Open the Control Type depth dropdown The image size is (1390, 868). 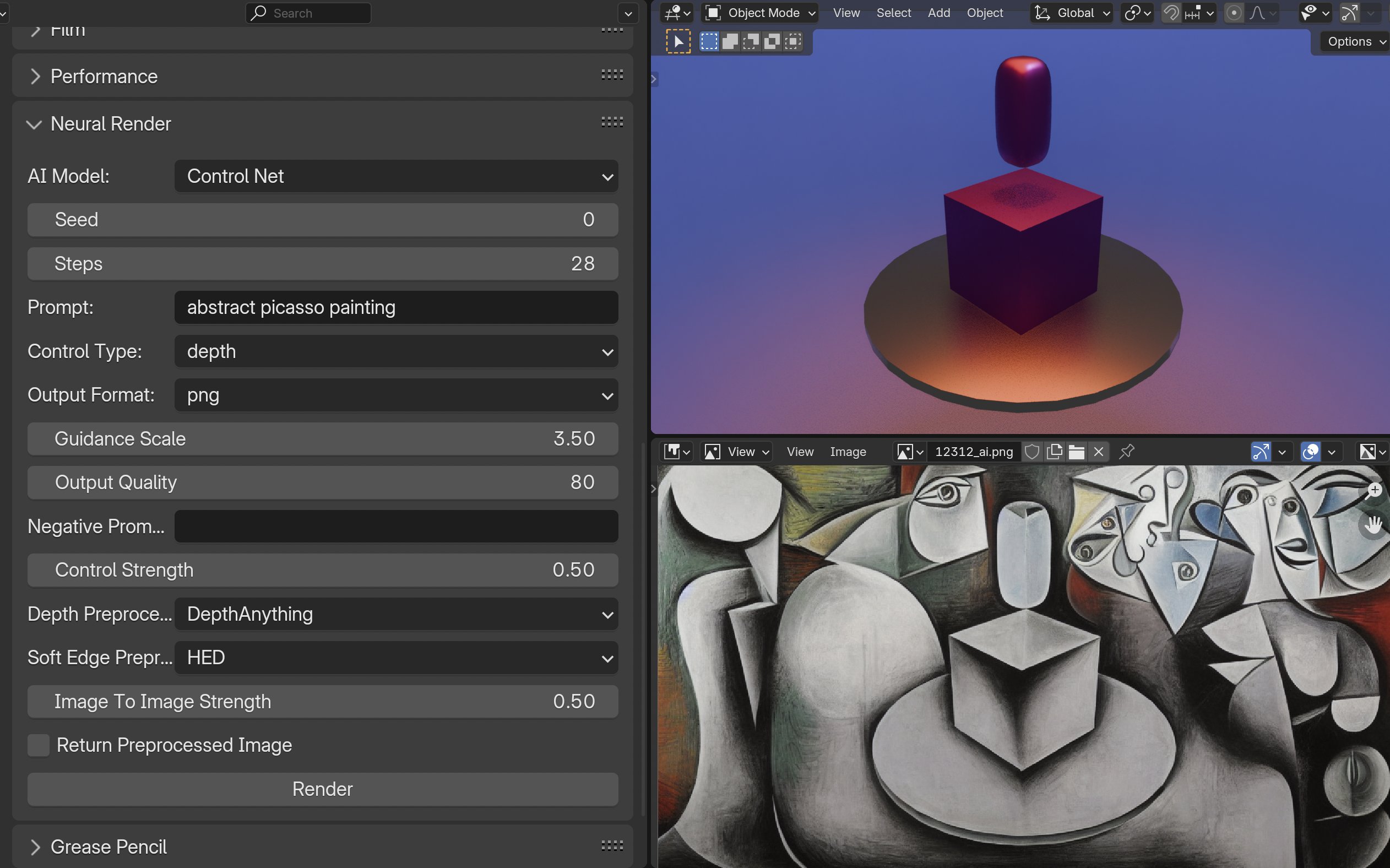[x=396, y=351]
